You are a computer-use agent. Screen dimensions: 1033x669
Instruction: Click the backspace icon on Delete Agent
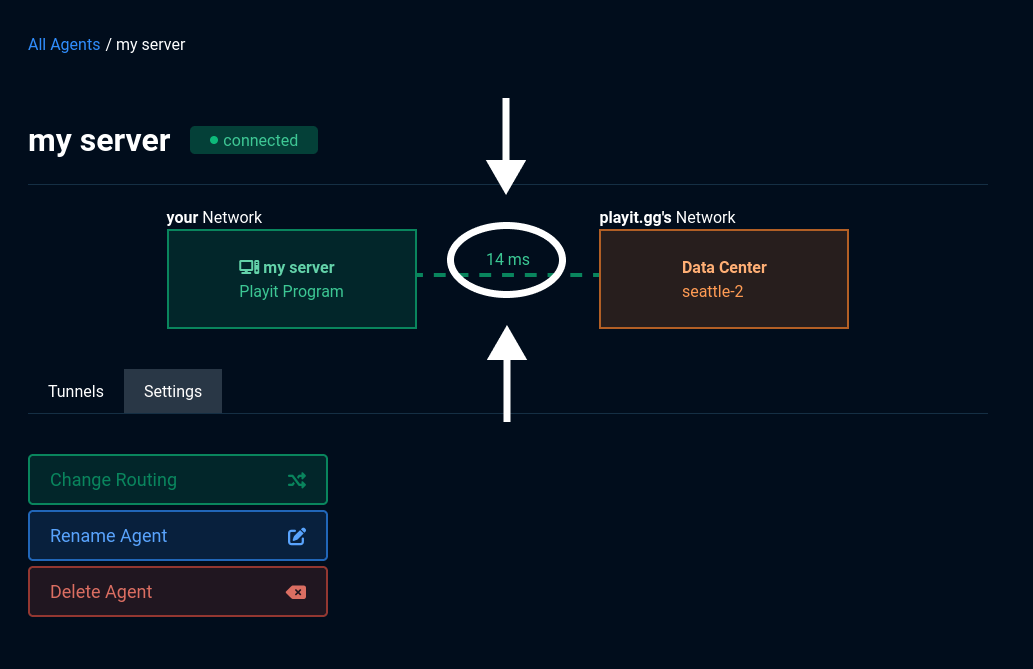pos(296,591)
